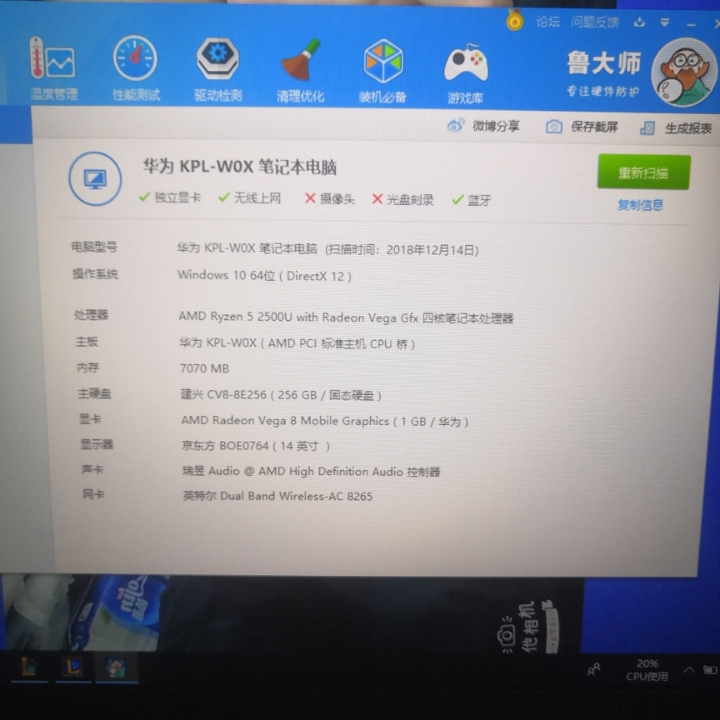Click the title 华为 KPL-W0X 笔记本电脑

[x=240, y=167]
